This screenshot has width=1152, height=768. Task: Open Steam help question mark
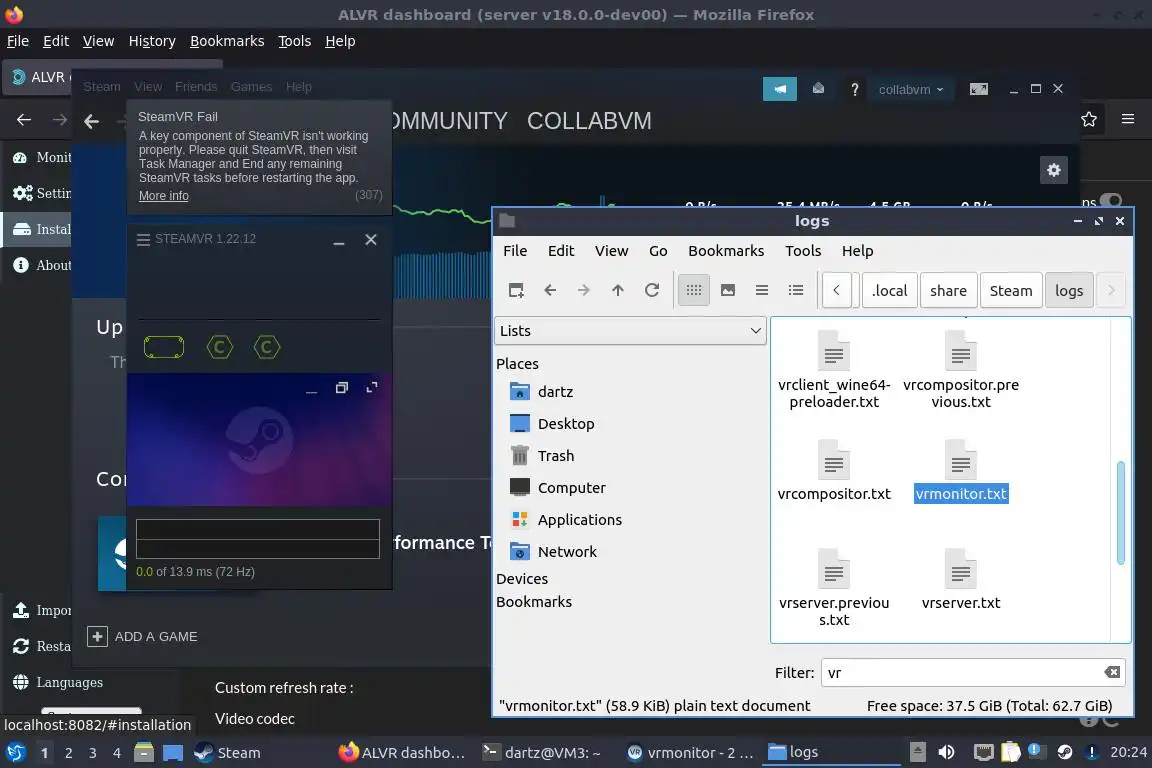click(x=854, y=90)
